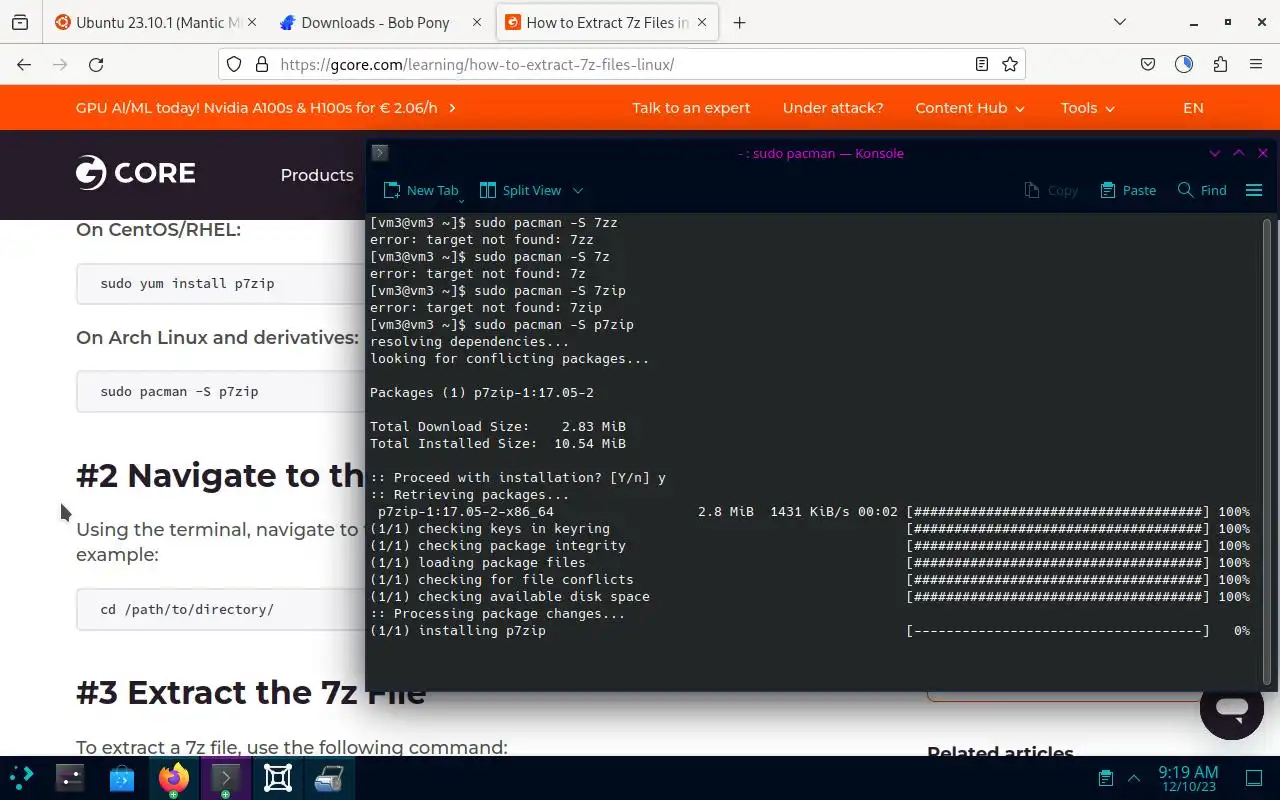The height and width of the screenshot is (800, 1280).
Task: Open Products navigation menu
Action: pos(317,175)
